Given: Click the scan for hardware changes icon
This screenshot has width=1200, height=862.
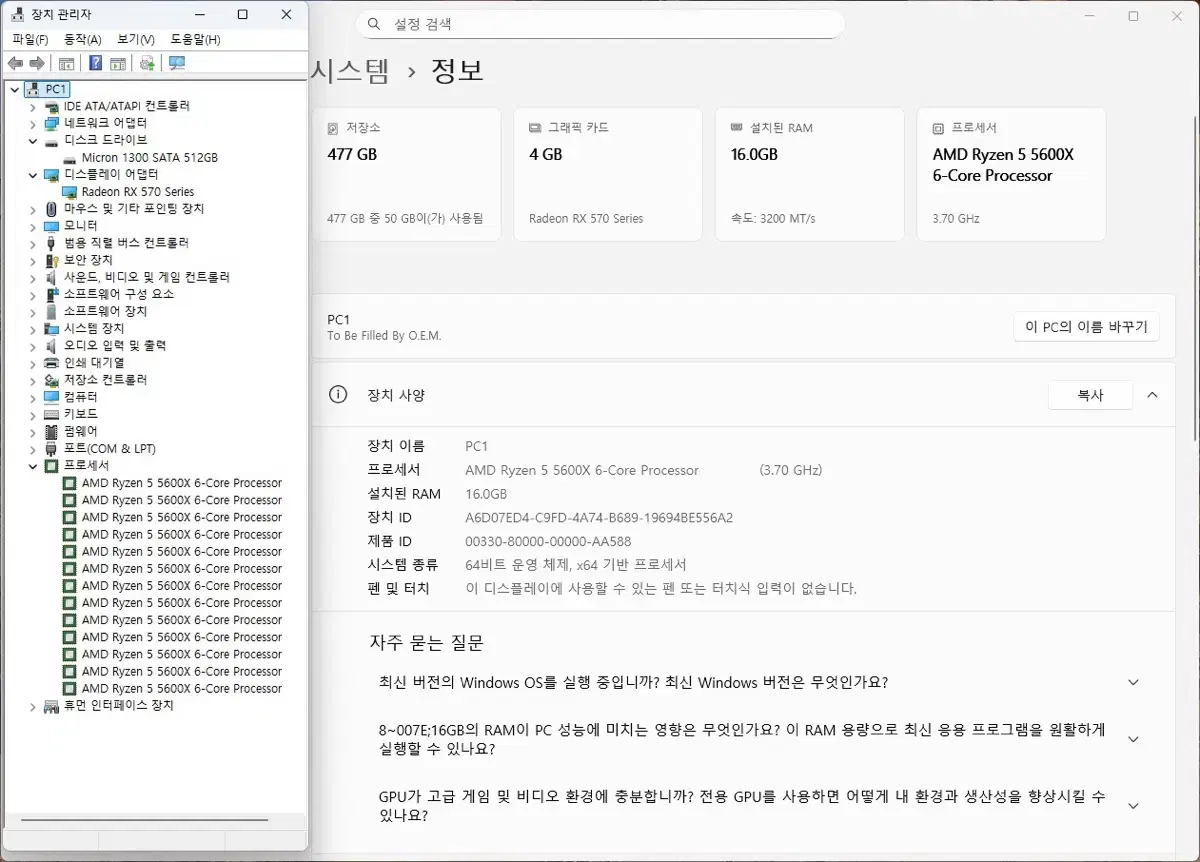Looking at the screenshot, I should click(x=177, y=63).
